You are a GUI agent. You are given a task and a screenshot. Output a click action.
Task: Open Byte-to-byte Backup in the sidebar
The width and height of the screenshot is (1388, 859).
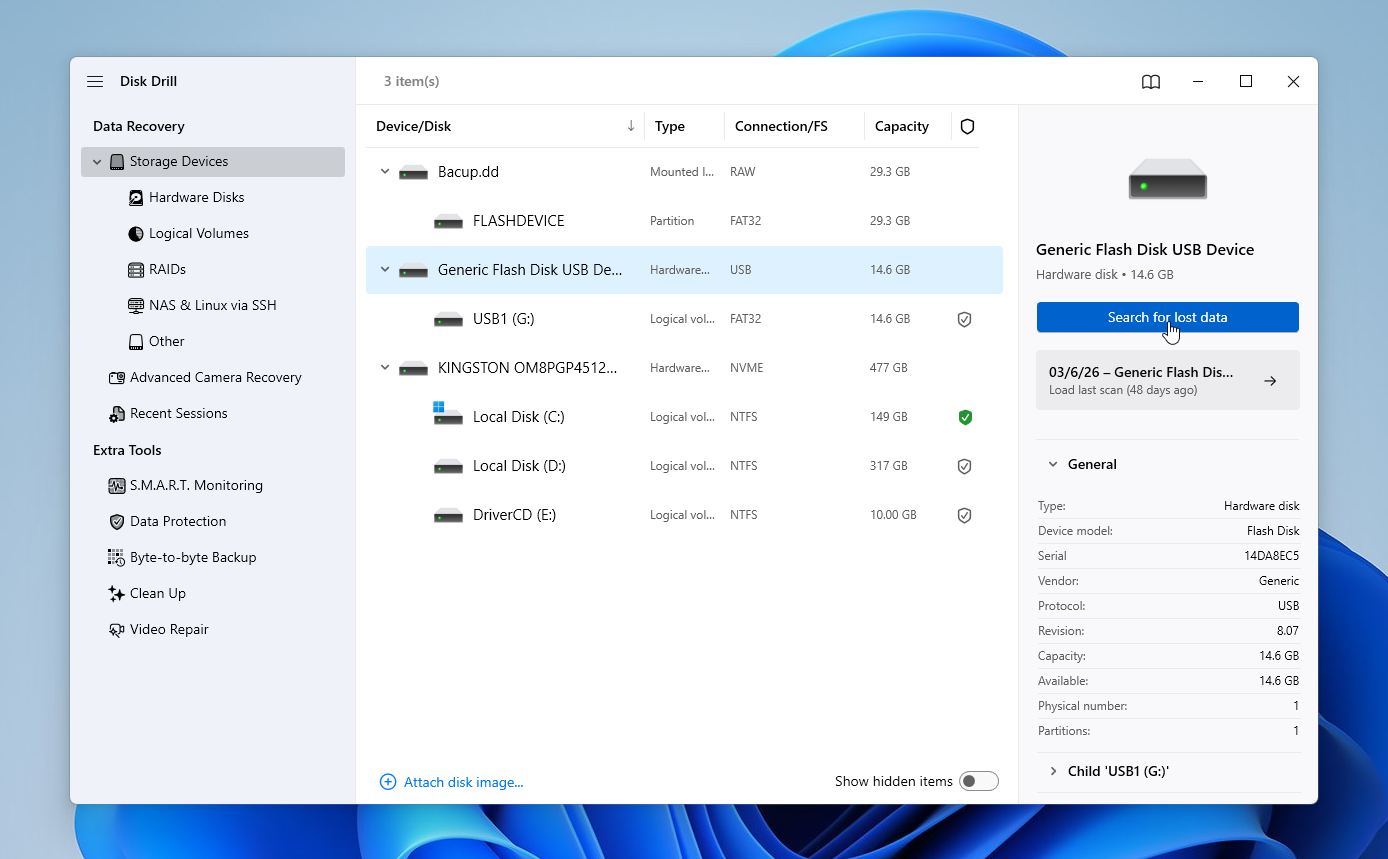click(x=193, y=558)
